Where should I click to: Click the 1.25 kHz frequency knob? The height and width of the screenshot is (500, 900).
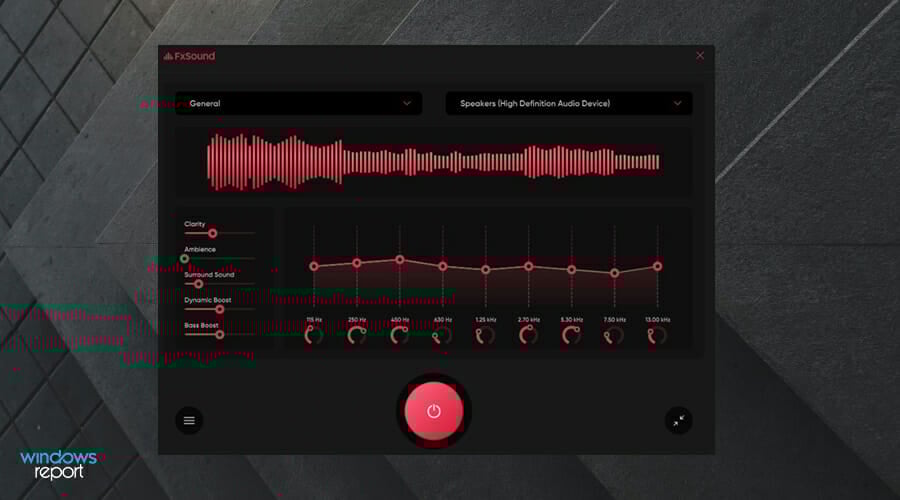coord(485,335)
